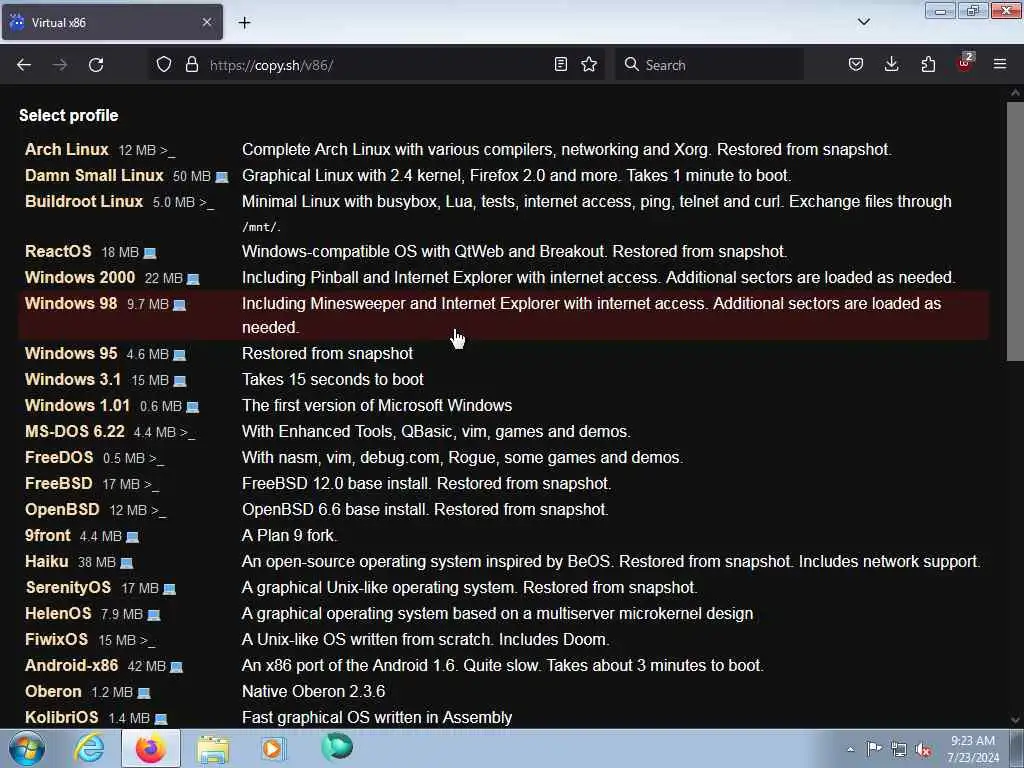The width and height of the screenshot is (1024, 768).
Task: View site security padlock info
Action: (191, 65)
